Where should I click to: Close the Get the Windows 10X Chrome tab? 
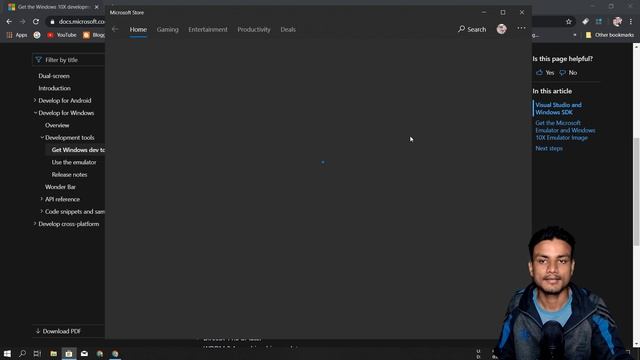tap(97, 7)
